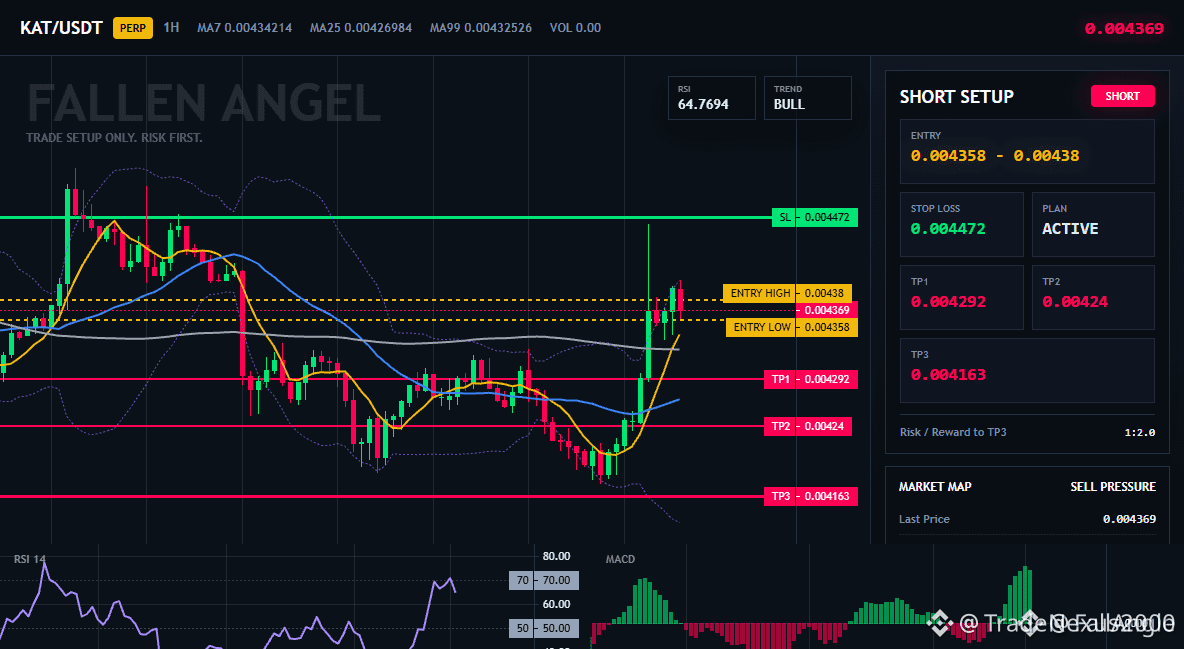Click the SHORT SETUP heading
Viewport: 1184px width, 649px height.
[957, 97]
